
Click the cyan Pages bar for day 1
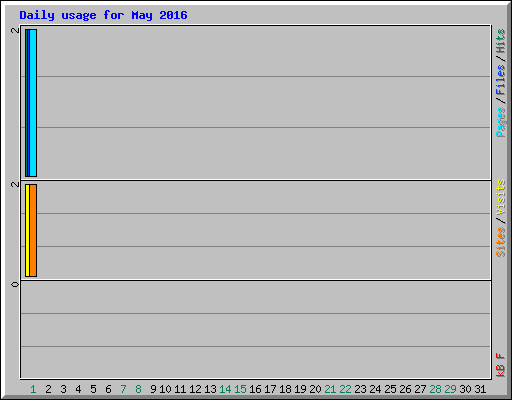[x=33, y=103]
